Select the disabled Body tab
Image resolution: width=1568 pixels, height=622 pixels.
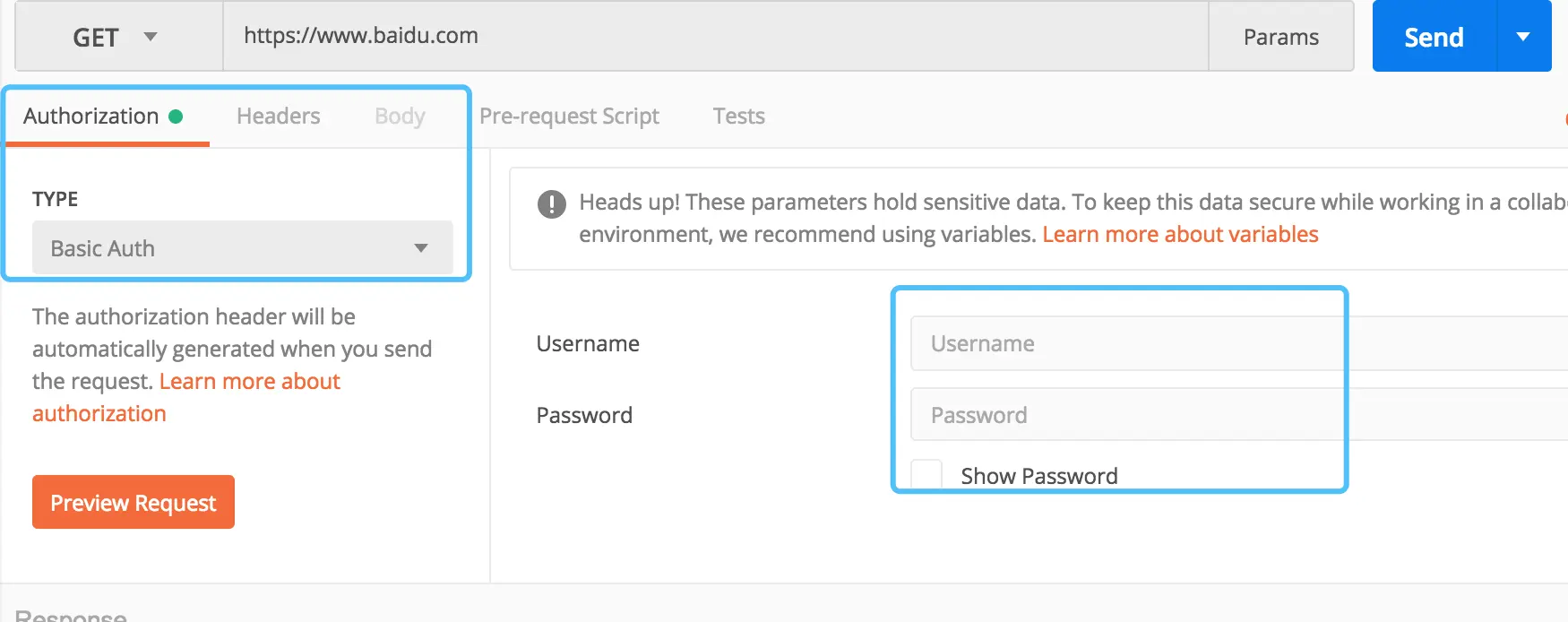pyautogui.click(x=400, y=117)
